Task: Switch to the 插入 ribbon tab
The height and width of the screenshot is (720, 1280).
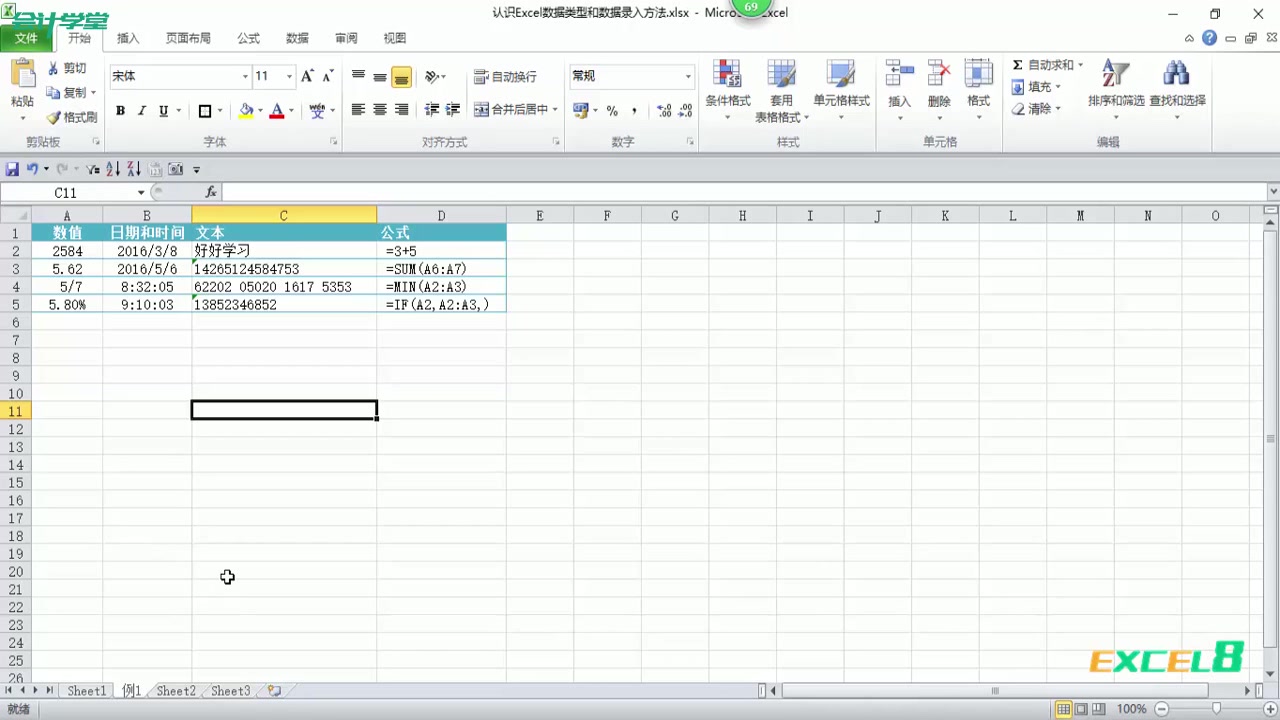Action: (128, 38)
